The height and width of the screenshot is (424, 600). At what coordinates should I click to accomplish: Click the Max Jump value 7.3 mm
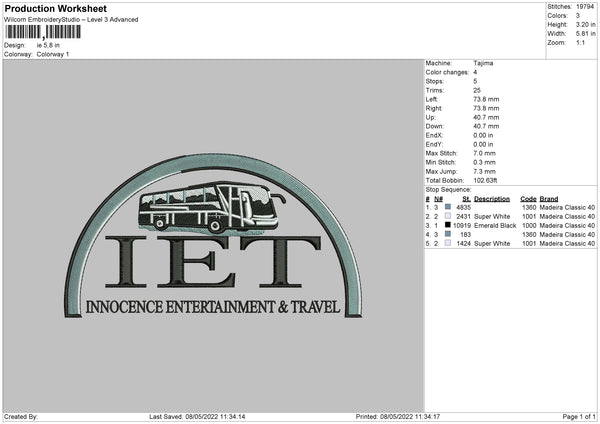[484, 171]
